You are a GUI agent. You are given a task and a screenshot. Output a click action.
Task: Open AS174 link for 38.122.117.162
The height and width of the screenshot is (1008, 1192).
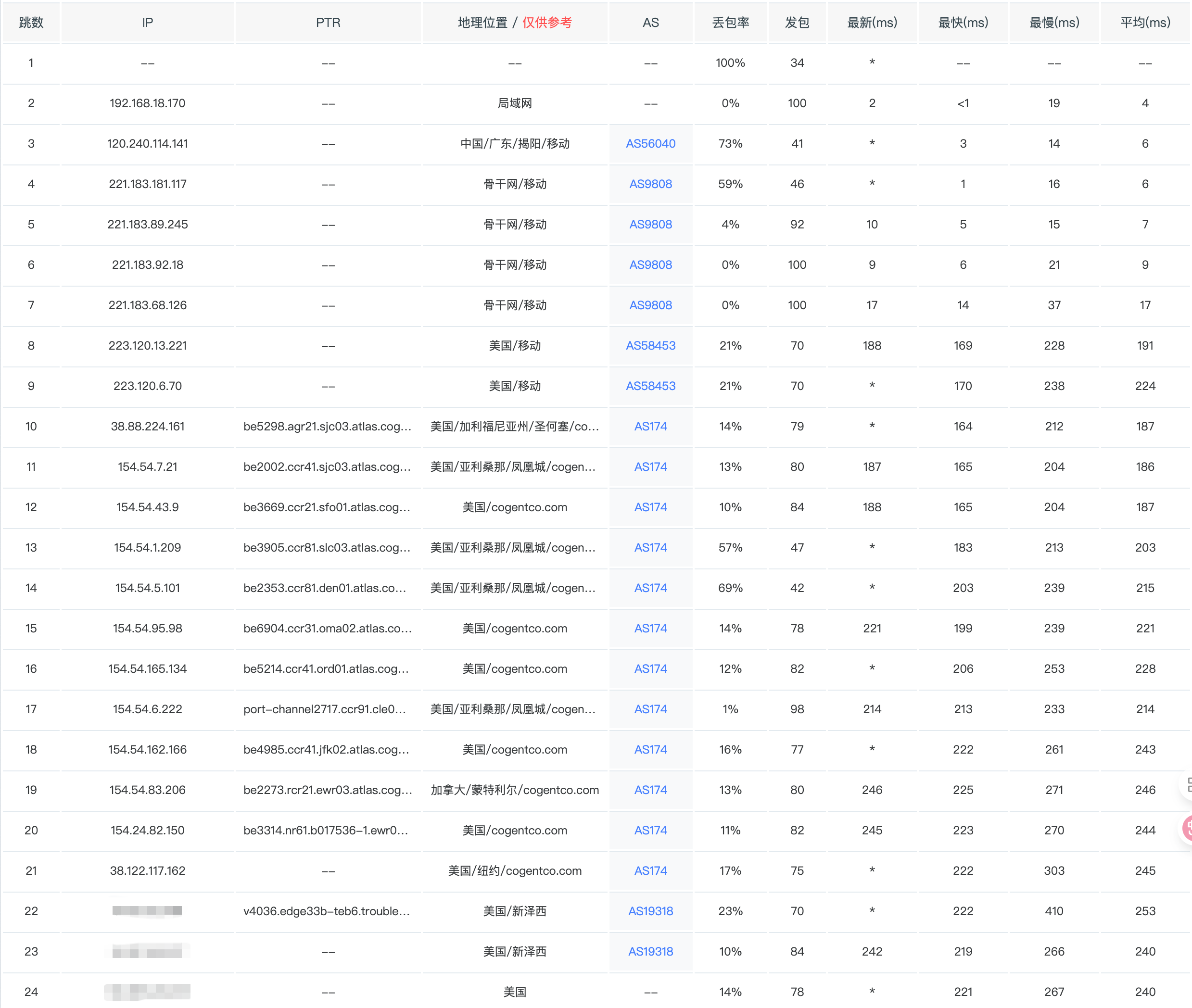pos(650,871)
